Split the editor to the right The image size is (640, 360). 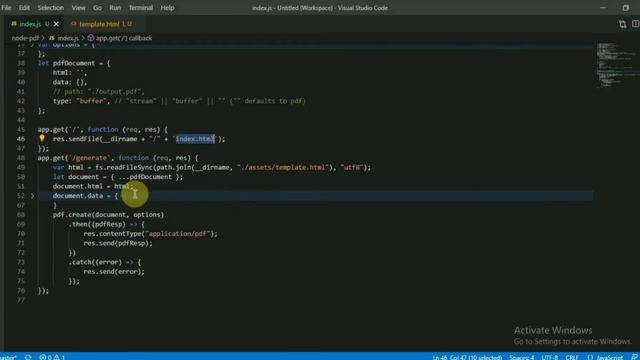point(636,24)
